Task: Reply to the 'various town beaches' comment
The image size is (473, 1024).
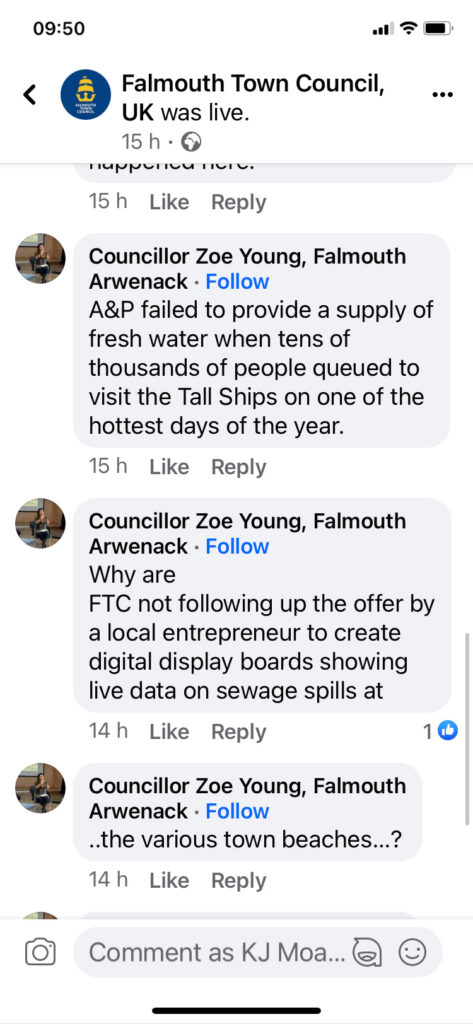Action: [239, 881]
